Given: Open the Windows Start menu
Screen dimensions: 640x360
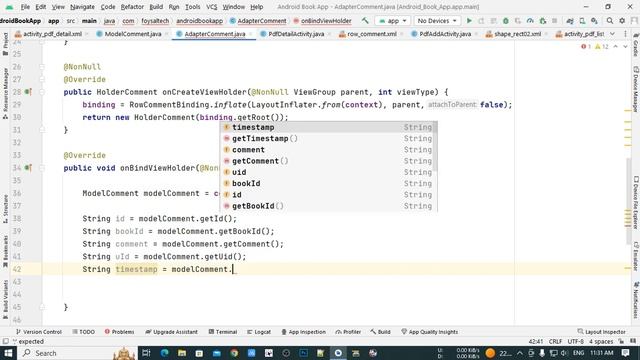Looking at the screenshot, I should 8,353.
